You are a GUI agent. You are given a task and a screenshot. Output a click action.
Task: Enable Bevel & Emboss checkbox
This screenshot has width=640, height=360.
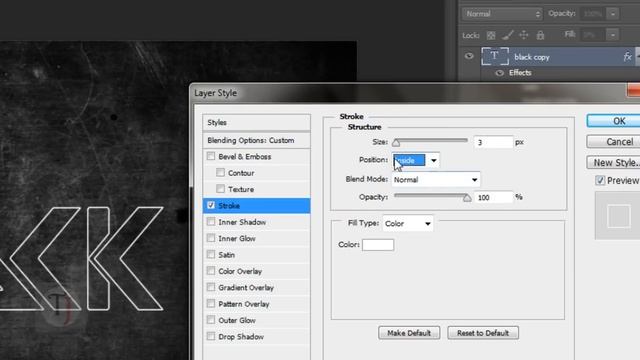point(211,156)
